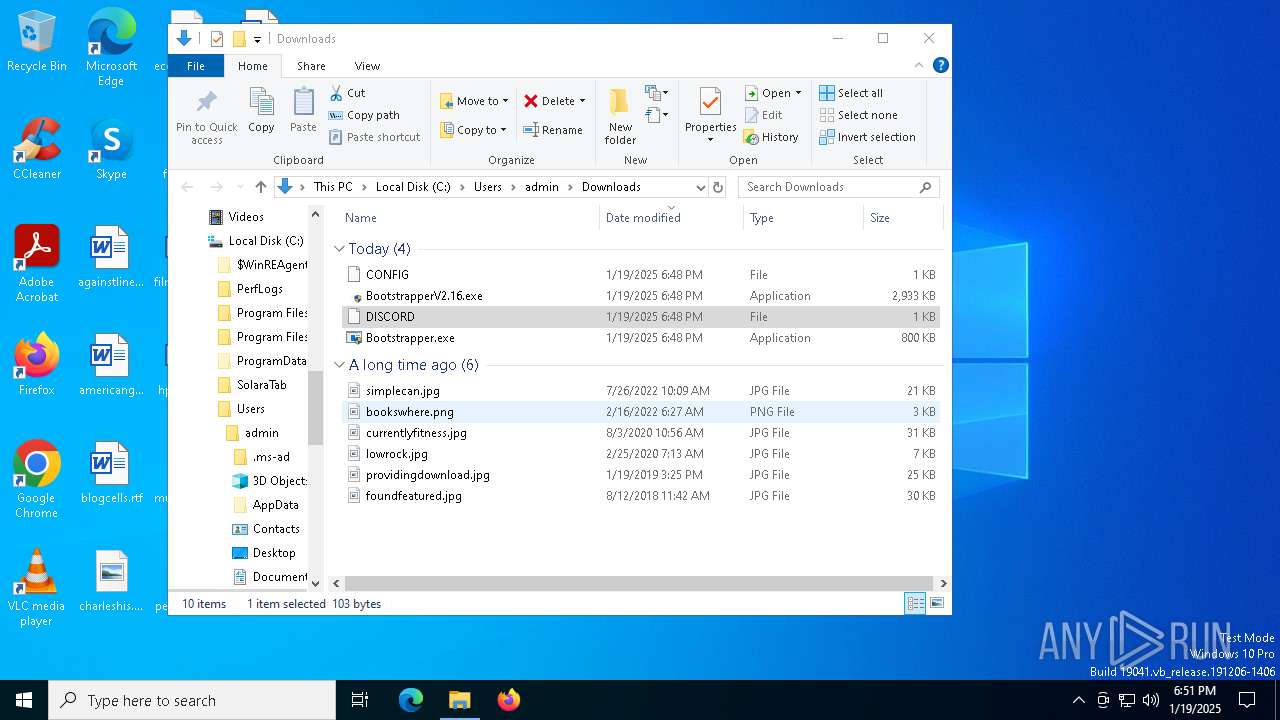Click the Refresh icon next to address bar
Viewport: 1280px width, 720px height.
click(717, 187)
